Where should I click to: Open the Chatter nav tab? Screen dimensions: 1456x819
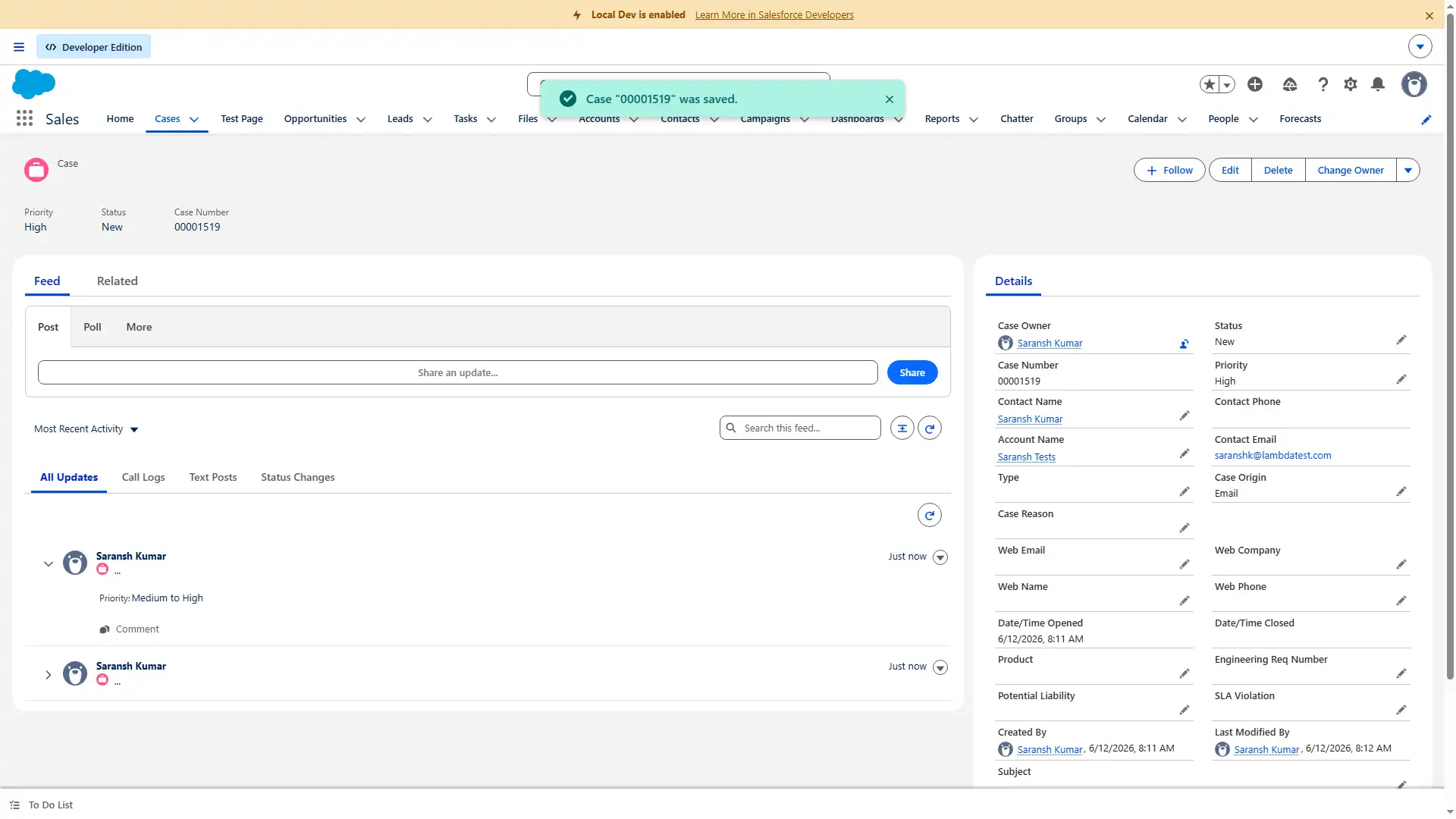tap(1017, 119)
